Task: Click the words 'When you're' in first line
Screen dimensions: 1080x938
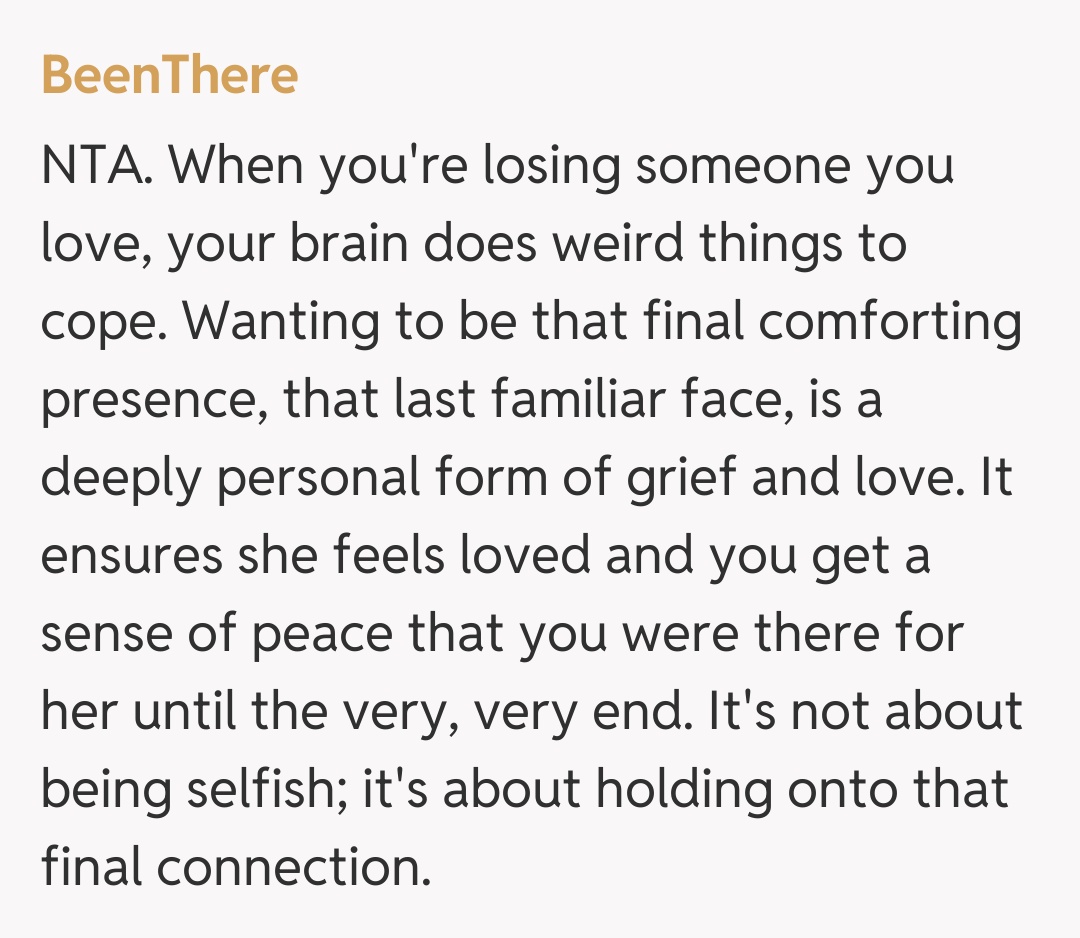Action: [x=317, y=166]
